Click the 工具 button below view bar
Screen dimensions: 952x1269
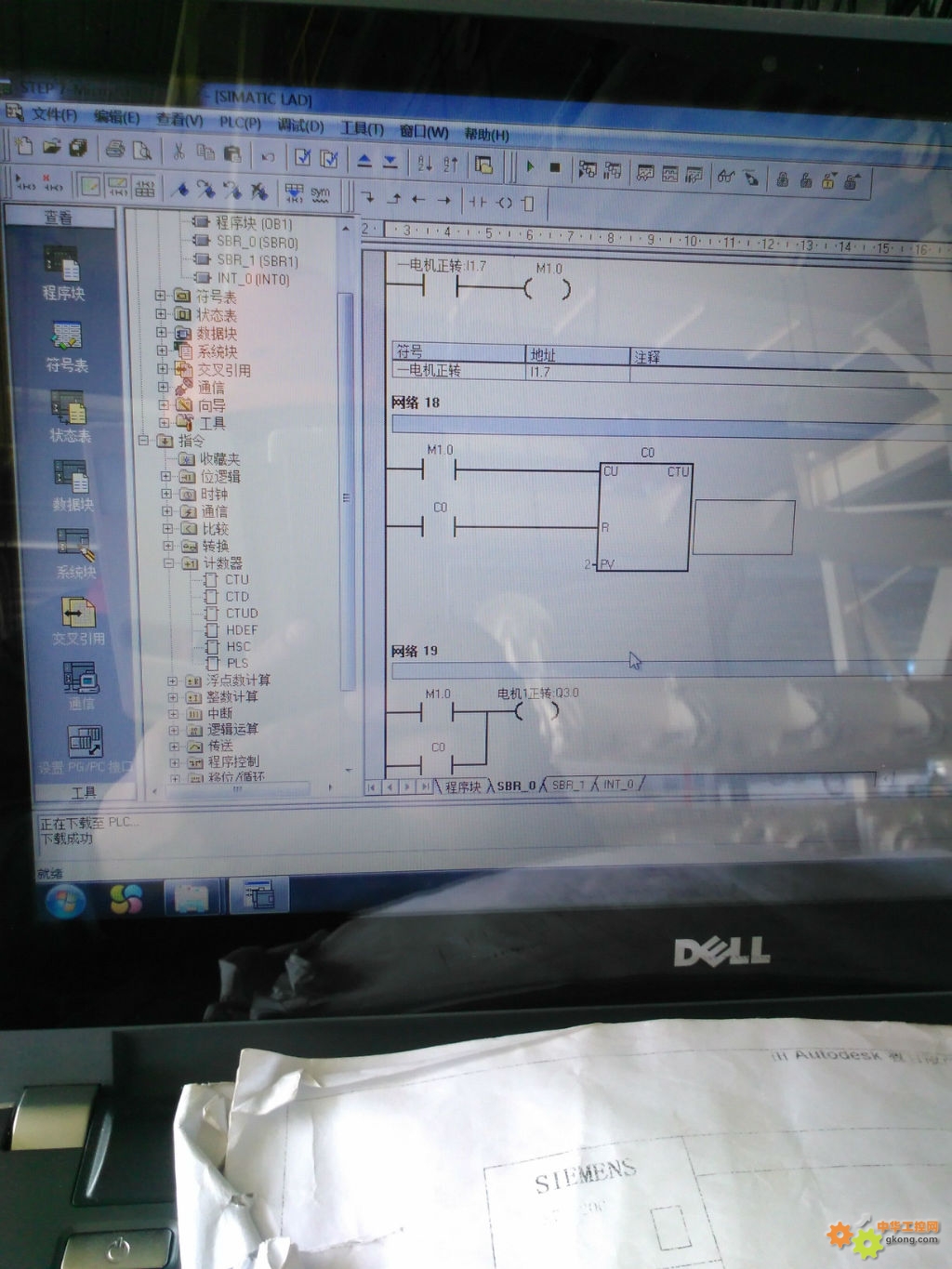coord(84,792)
